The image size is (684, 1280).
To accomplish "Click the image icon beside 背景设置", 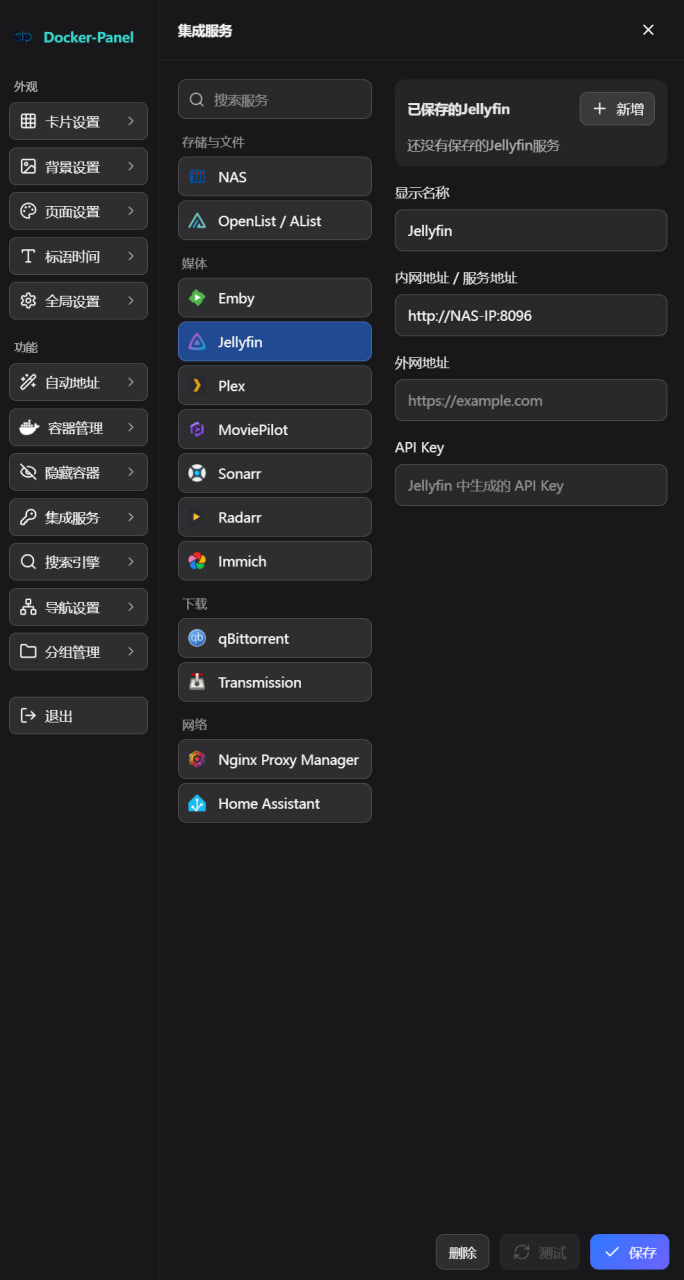I will click(x=28, y=166).
